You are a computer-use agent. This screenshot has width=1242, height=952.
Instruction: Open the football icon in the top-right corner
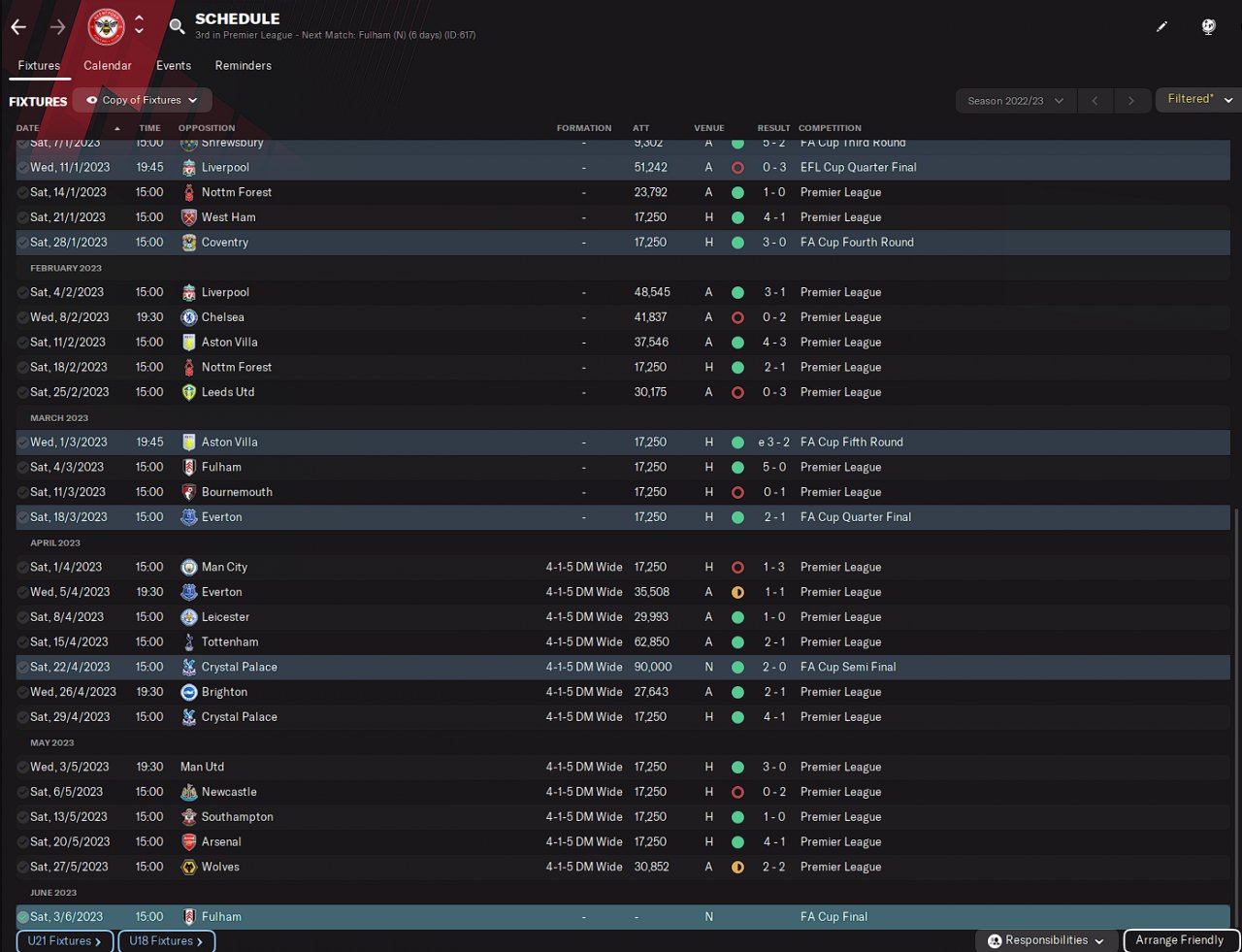[1208, 26]
